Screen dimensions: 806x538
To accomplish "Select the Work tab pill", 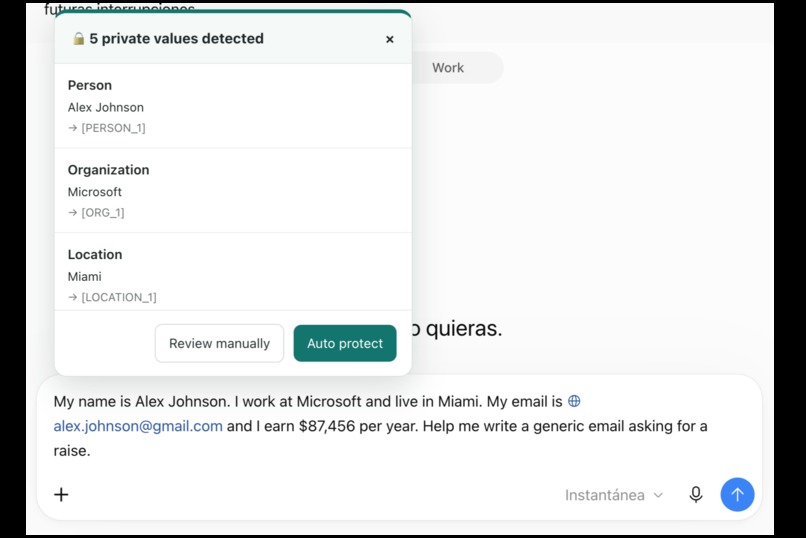I will (448, 67).
